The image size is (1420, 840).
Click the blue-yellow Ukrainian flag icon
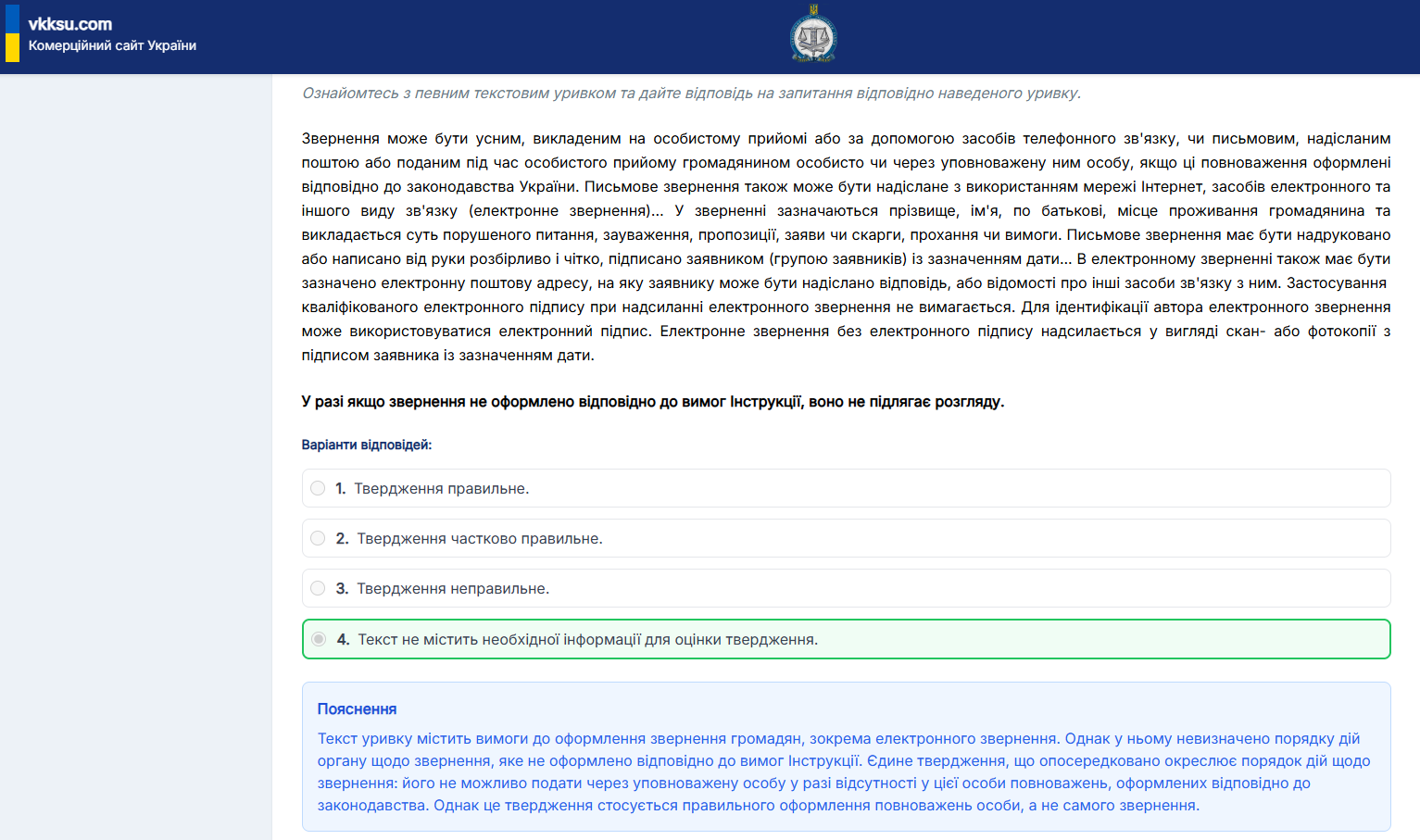(x=12, y=33)
